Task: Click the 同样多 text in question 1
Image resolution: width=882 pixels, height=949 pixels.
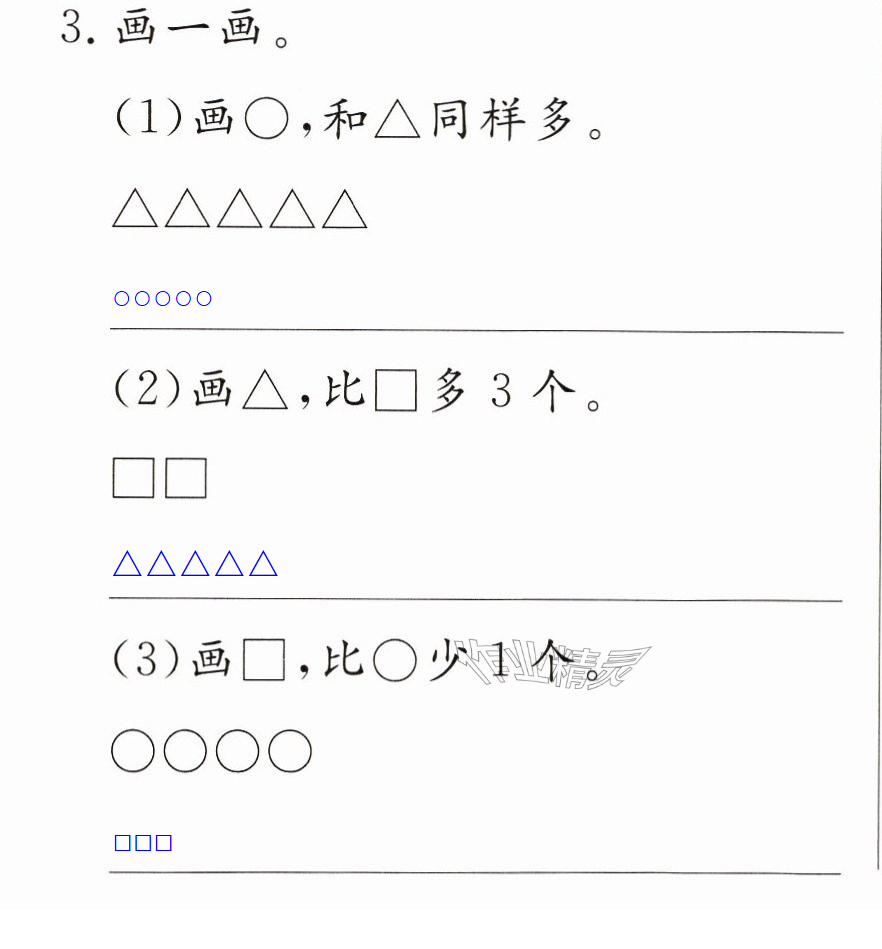Action: click(502, 119)
